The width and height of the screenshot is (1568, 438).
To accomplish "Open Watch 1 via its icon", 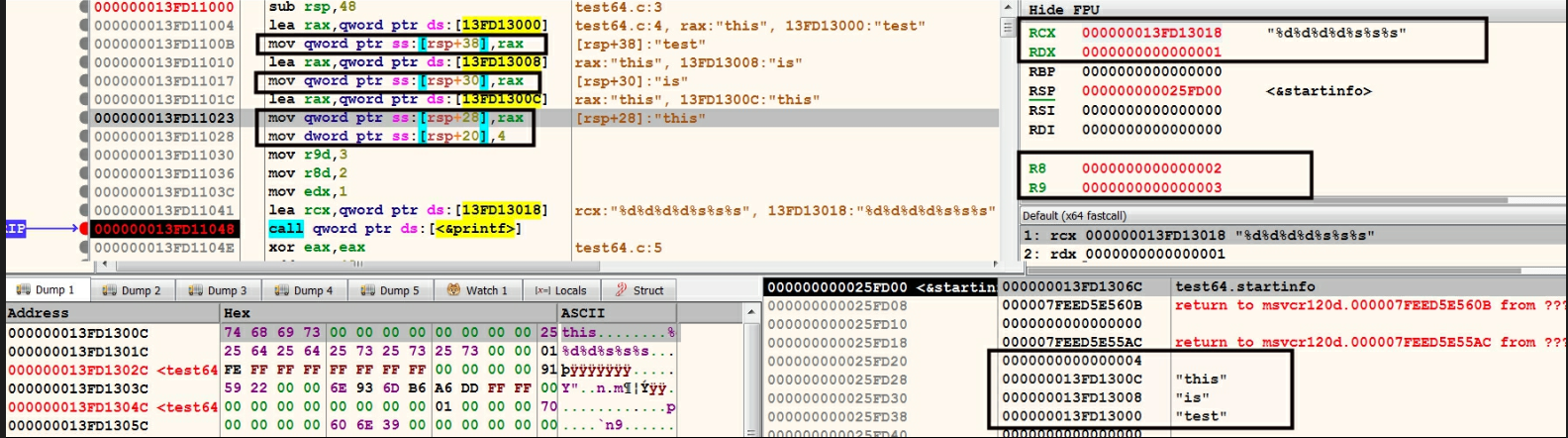I will coord(453,290).
